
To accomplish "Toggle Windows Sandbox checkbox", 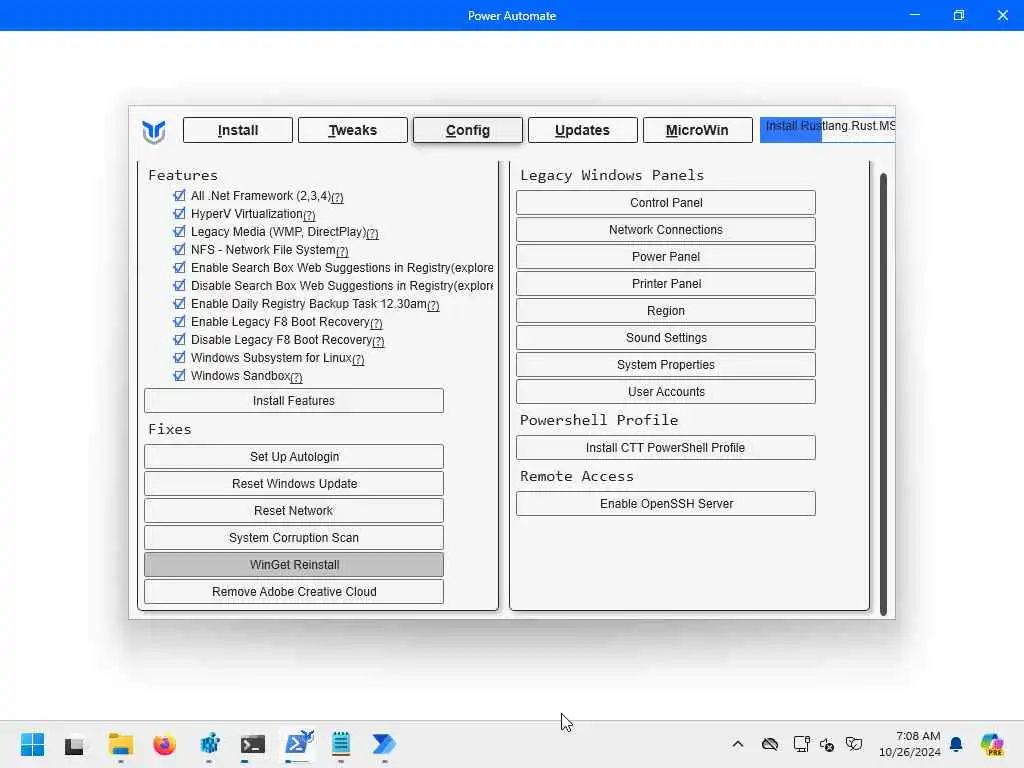I will pyautogui.click(x=179, y=375).
